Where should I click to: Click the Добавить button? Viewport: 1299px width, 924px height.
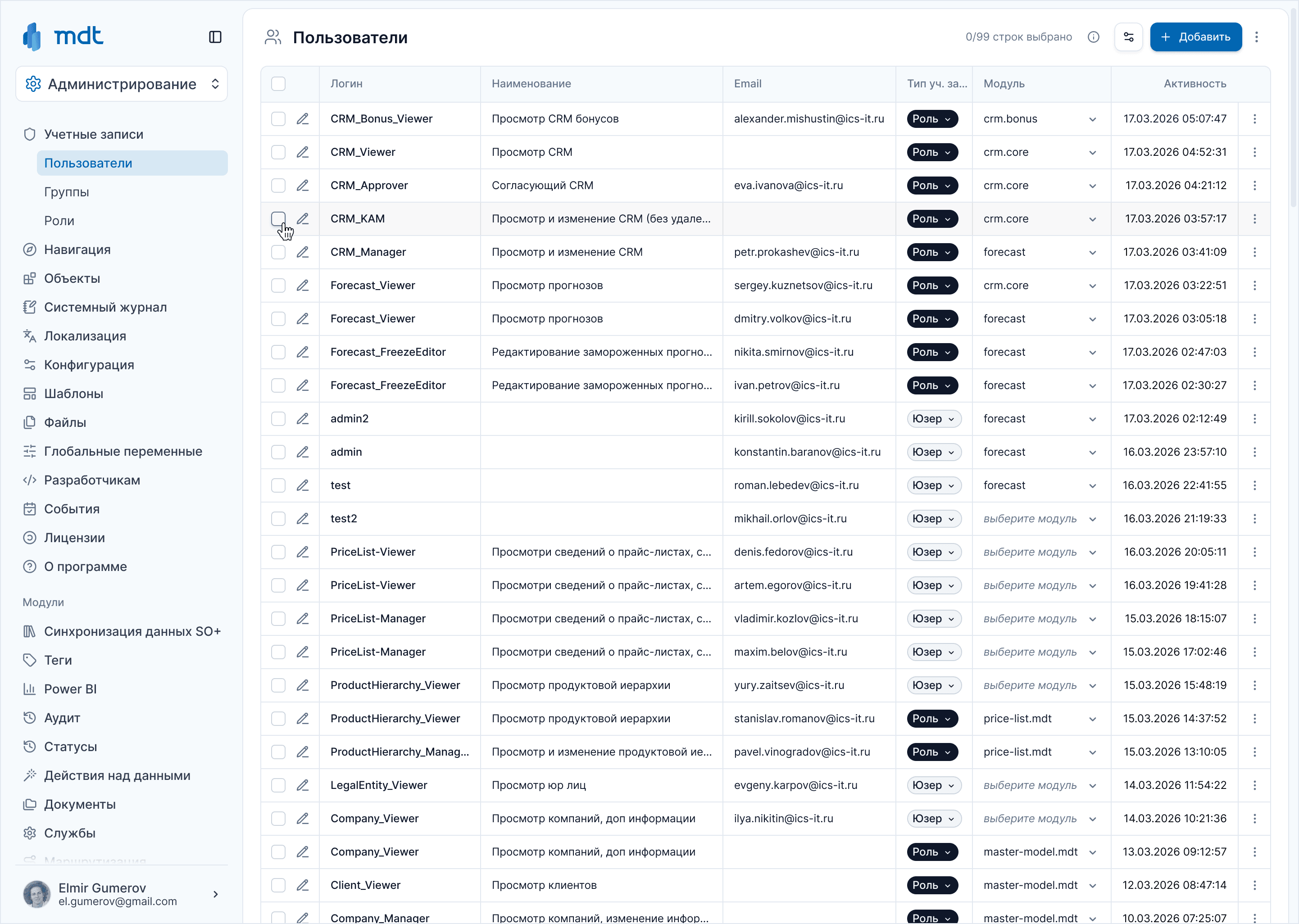pos(1196,37)
